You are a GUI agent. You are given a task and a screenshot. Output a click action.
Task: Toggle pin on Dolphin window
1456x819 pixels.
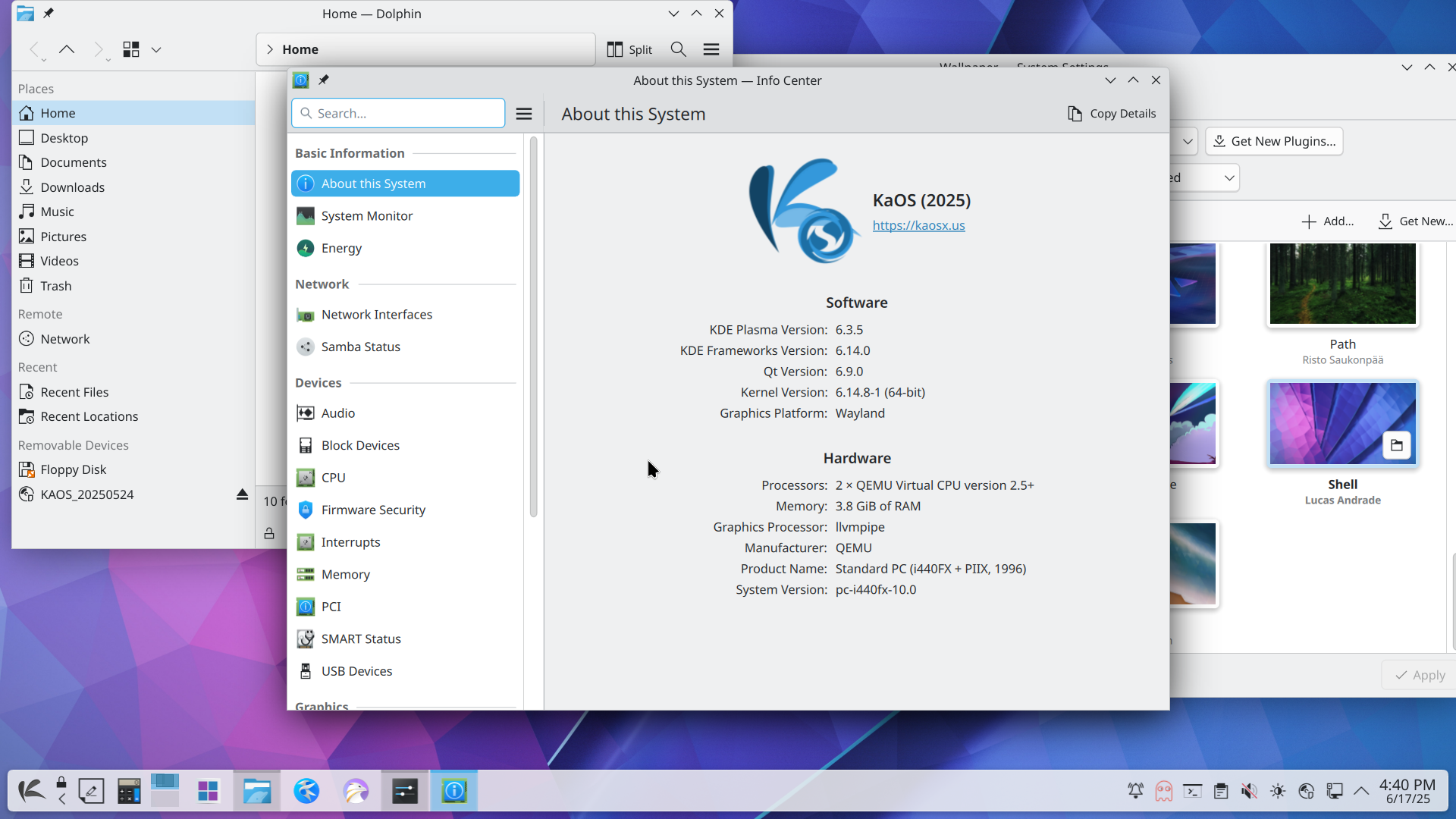click(x=49, y=13)
